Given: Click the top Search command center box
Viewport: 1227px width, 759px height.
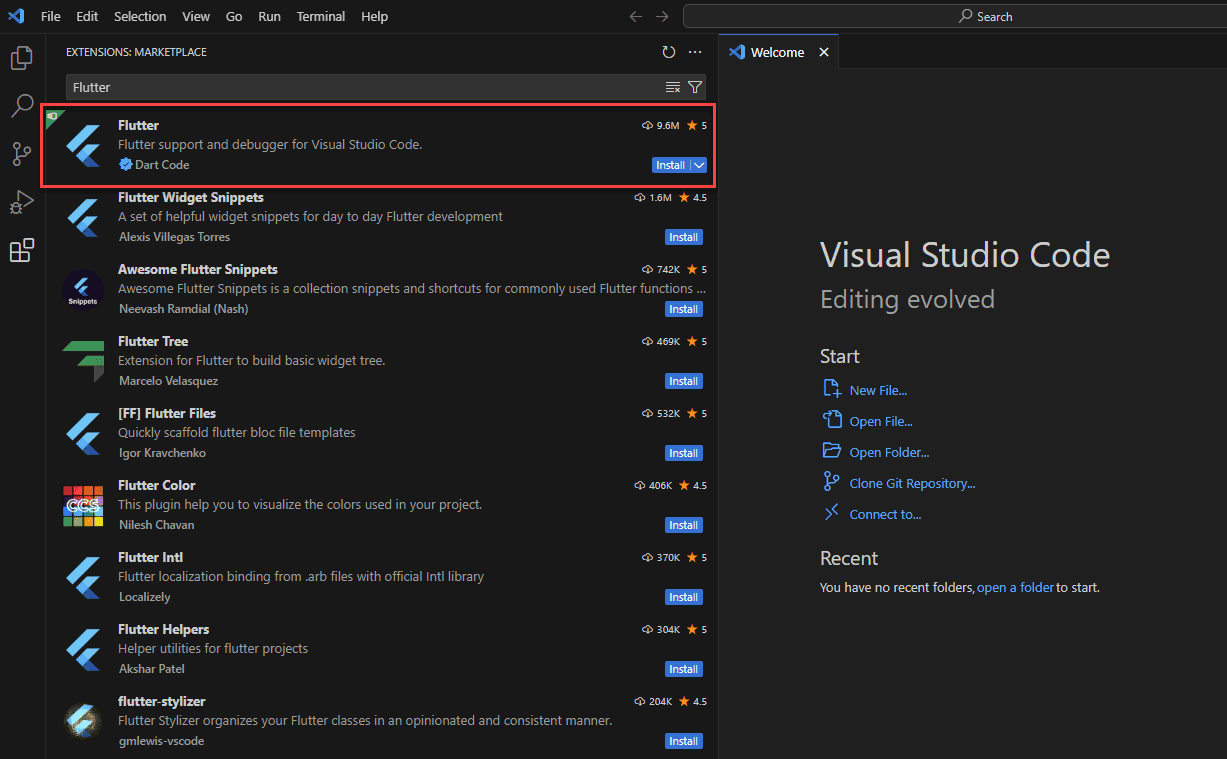Looking at the screenshot, I should (x=955, y=16).
